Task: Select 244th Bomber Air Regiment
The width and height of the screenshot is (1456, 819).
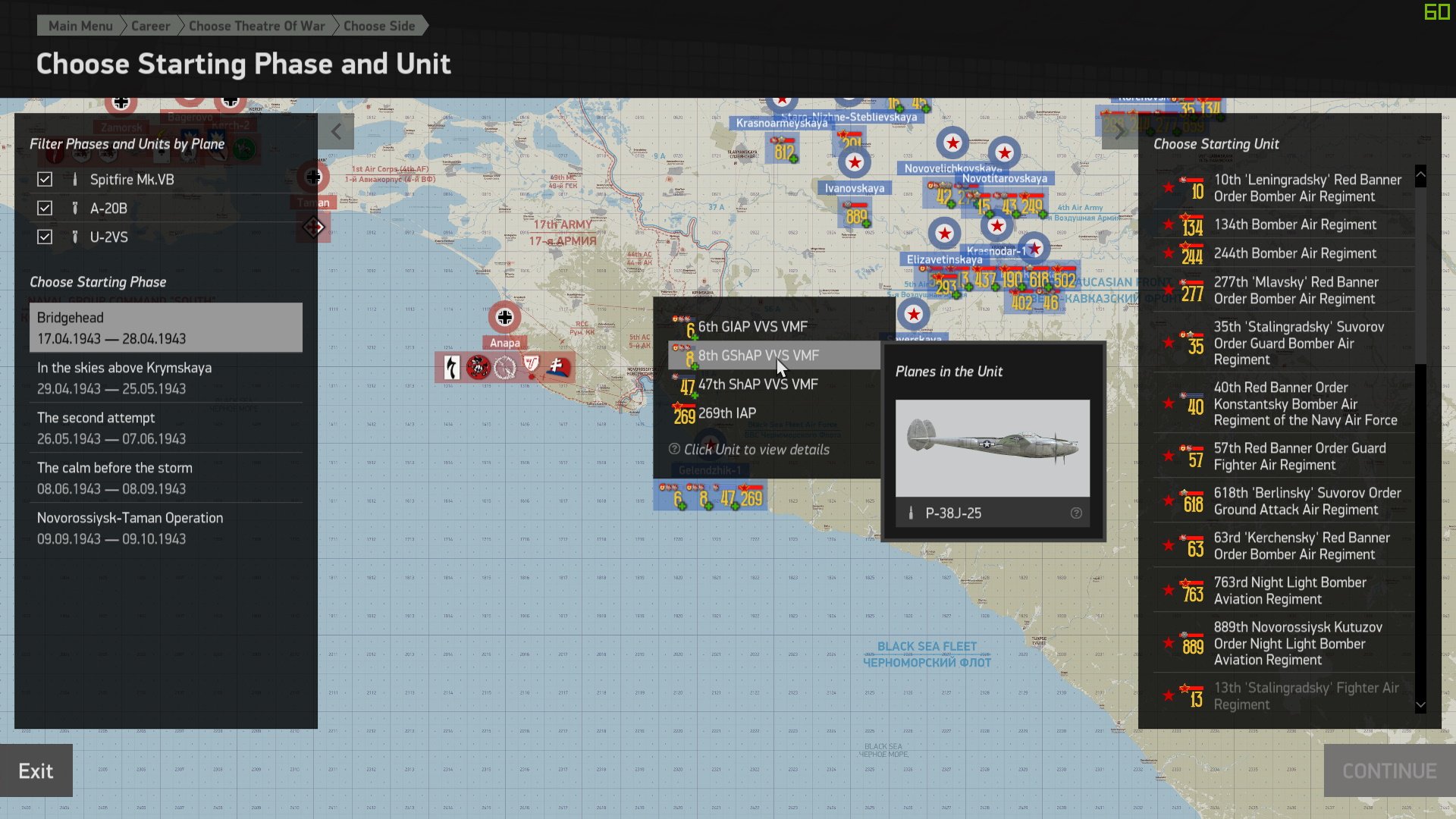Action: (x=1283, y=253)
